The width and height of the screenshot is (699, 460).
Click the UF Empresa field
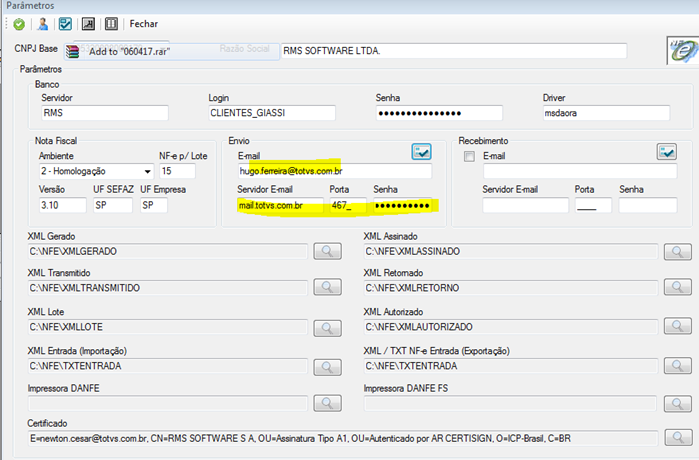[x=154, y=205]
